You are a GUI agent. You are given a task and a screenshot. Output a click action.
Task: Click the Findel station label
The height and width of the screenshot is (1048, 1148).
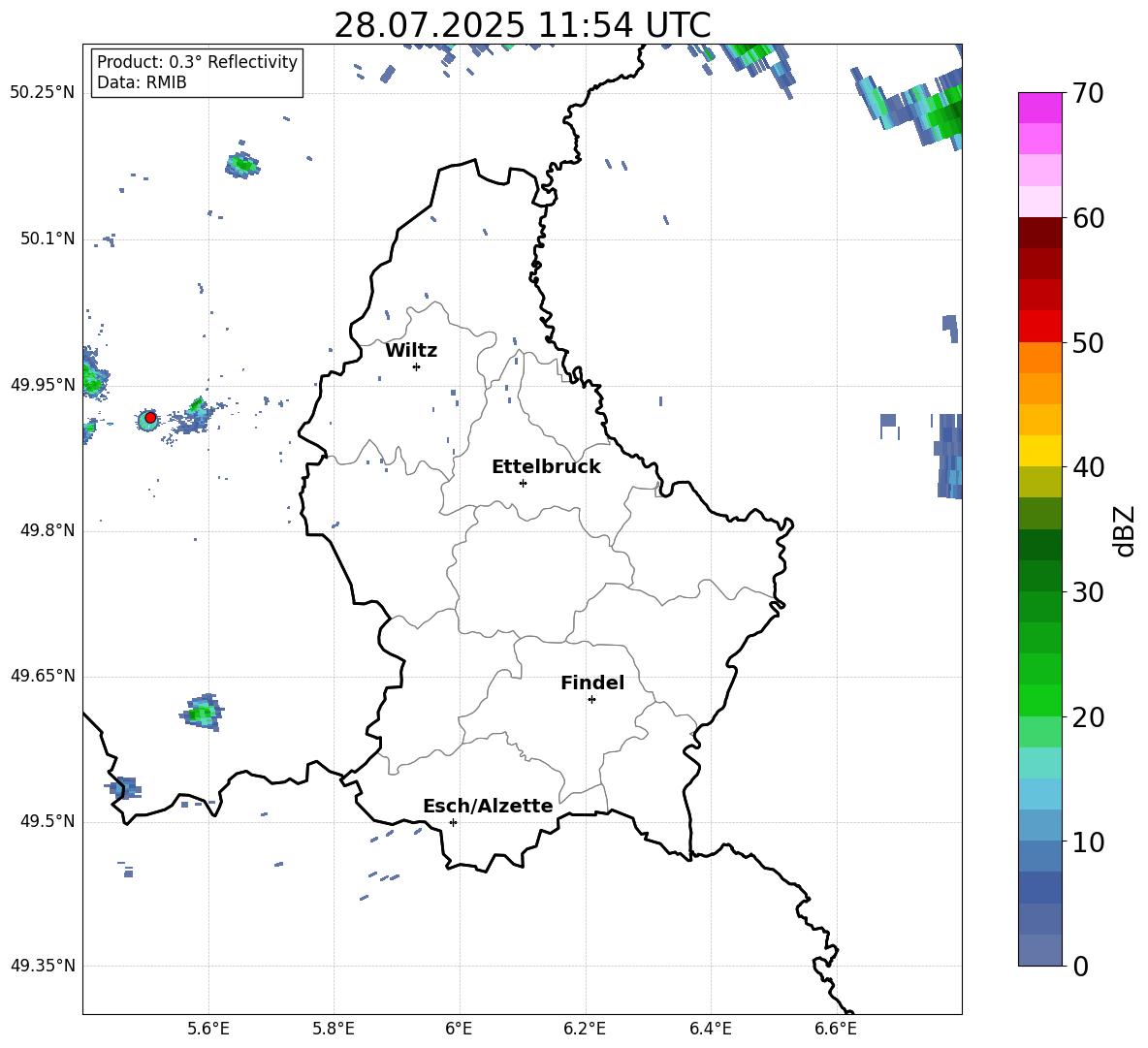coord(592,683)
